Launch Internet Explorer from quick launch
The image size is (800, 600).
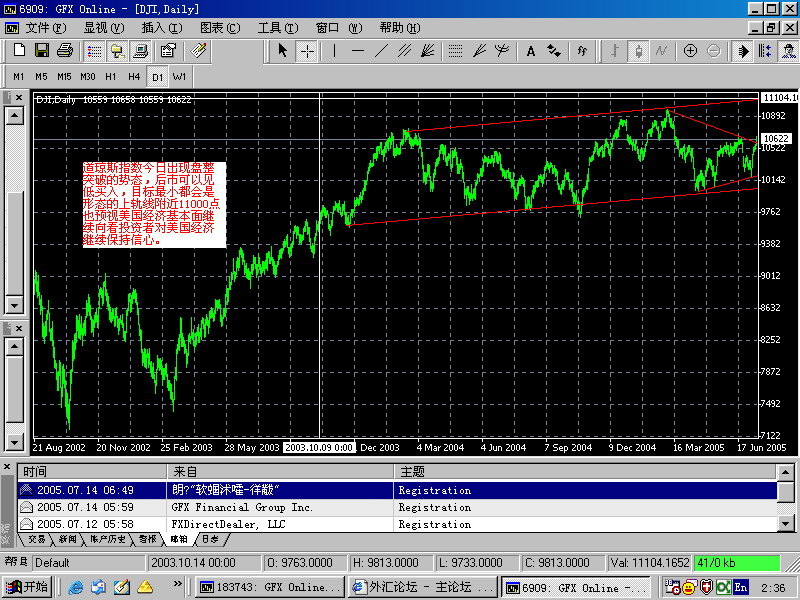pos(76,587)
